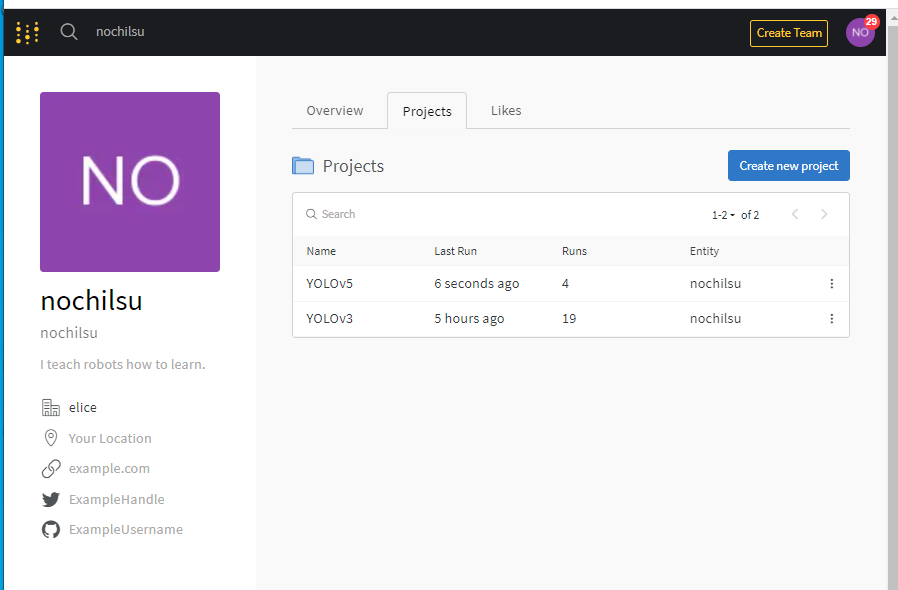Click the large nochilsu display name
This screenshot has height=590, width=898.
point(91,301)
